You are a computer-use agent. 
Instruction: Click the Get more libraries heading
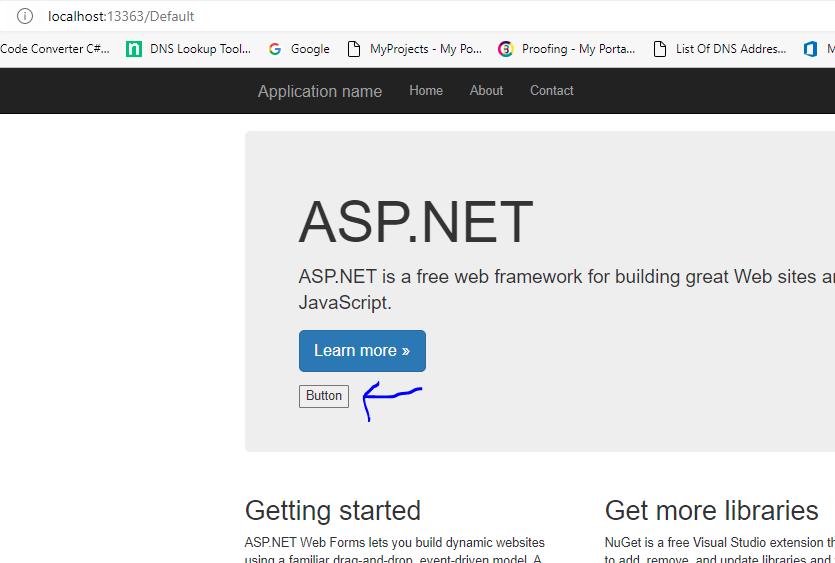(711, 511)
